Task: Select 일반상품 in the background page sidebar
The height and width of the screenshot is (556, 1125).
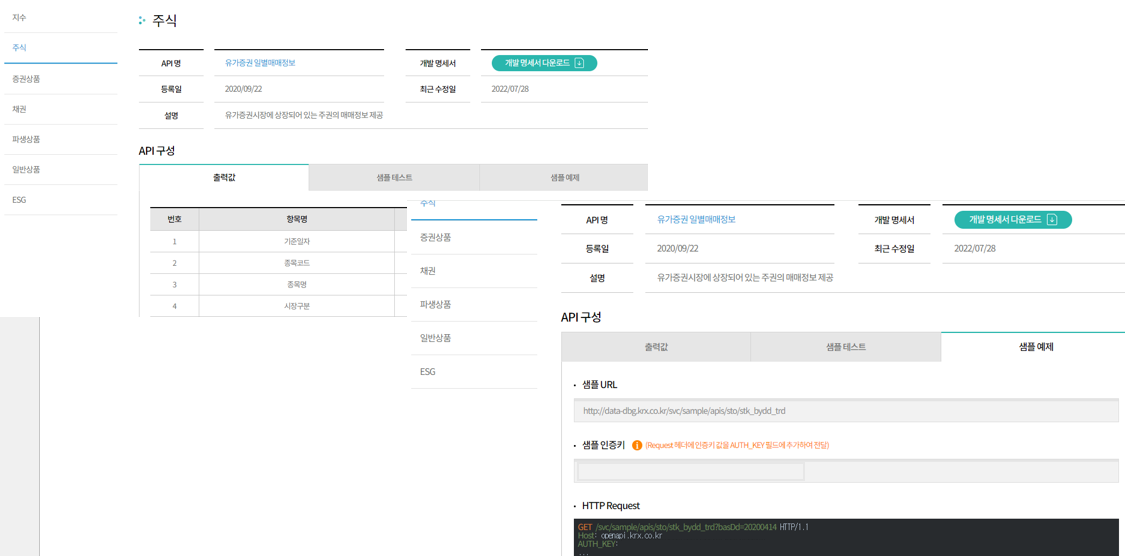Action: click(60, 169)
